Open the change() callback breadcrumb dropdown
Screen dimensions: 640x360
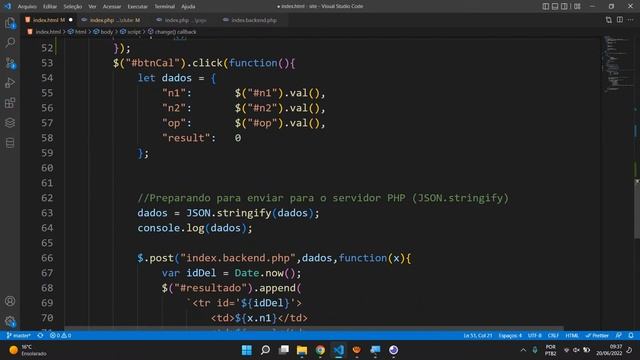(172, 31)
